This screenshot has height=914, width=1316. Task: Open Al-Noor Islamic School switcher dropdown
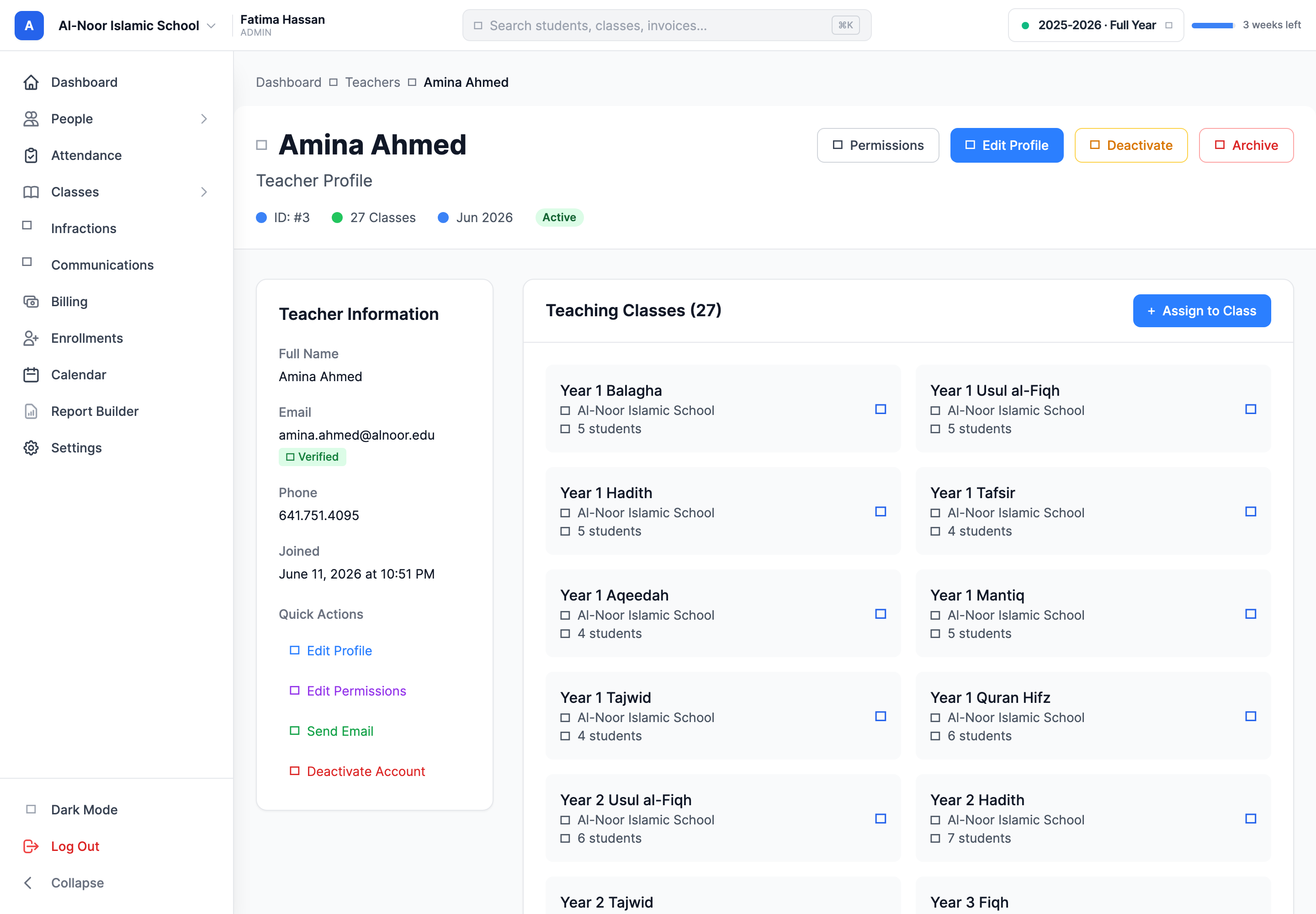(x=137, y=26)
